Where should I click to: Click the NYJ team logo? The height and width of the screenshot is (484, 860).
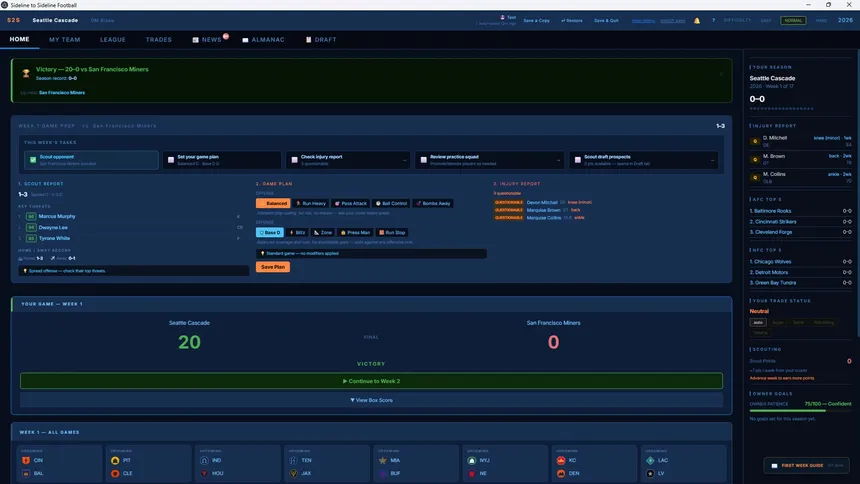point(472,460)
